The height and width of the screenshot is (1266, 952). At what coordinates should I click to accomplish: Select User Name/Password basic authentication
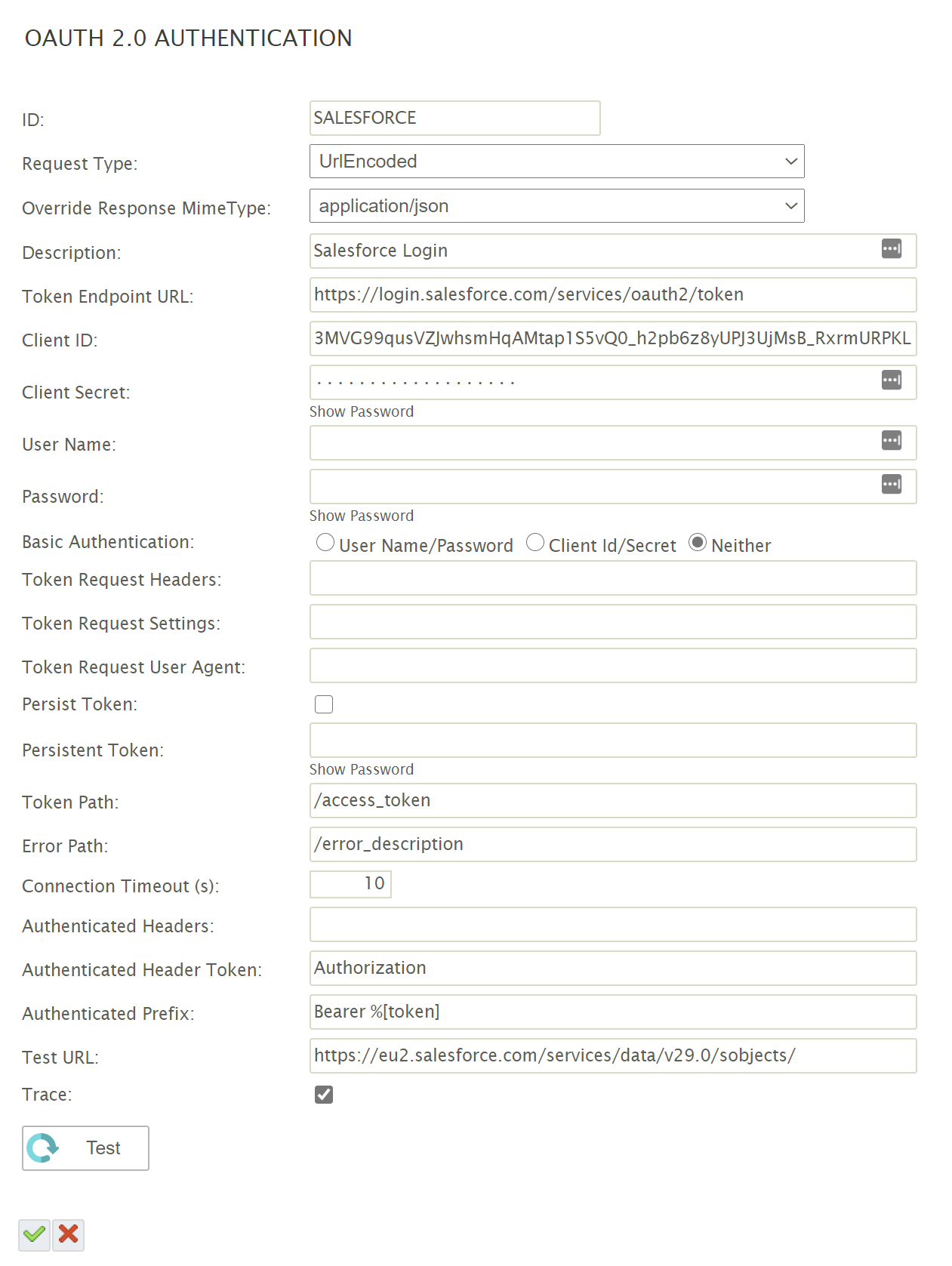(x=325, y=543)
